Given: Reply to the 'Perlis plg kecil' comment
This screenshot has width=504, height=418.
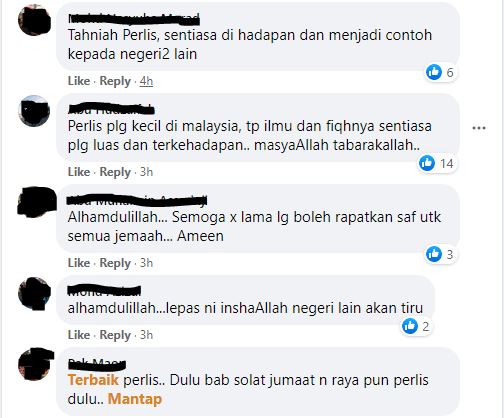Looking at the screenshot, I should (115, 172).
